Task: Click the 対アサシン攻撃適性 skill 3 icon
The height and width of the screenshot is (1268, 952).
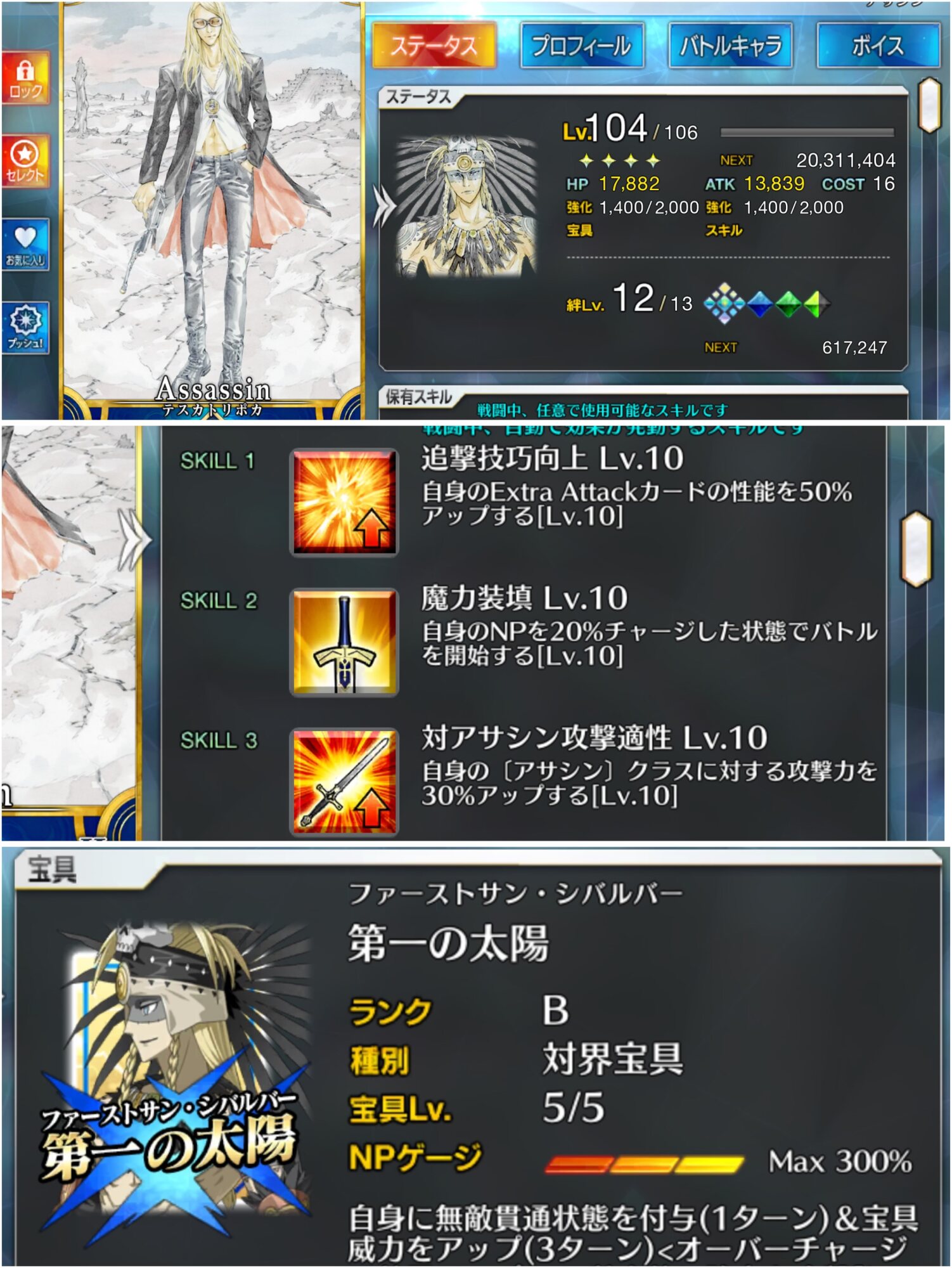Action: [344, 781]
